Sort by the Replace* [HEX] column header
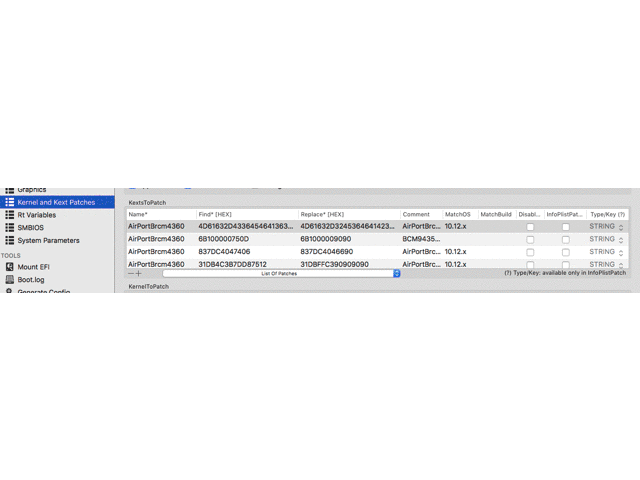Image resolution: width=640 pixels, height=480 pixels. tap(349, 214)
